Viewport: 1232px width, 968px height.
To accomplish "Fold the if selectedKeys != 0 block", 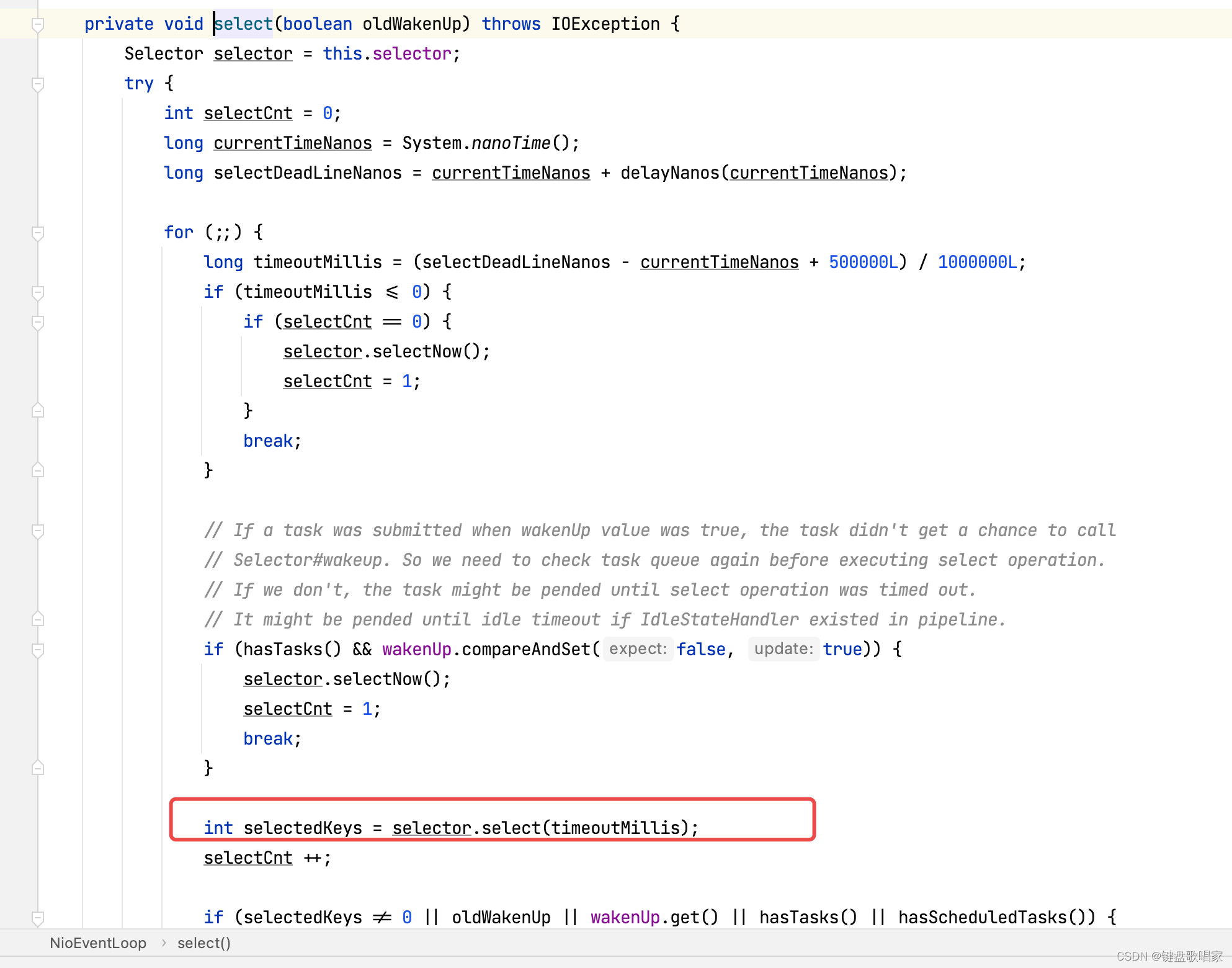I will click(x=38, y=917).
